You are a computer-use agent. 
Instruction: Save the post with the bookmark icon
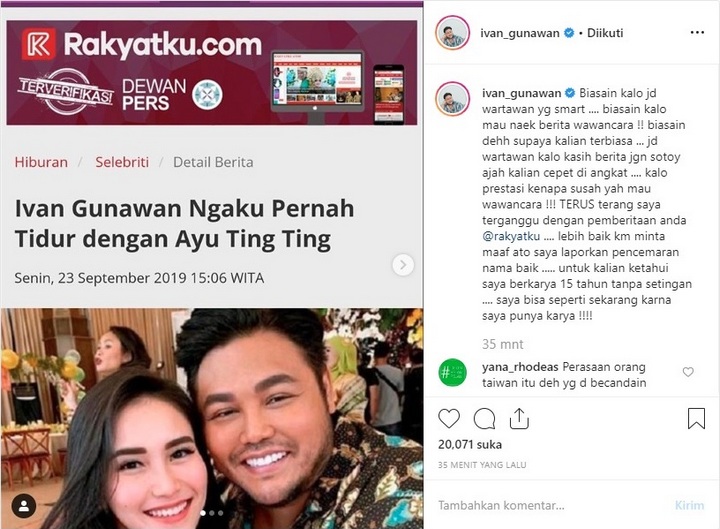coord(696,418)
